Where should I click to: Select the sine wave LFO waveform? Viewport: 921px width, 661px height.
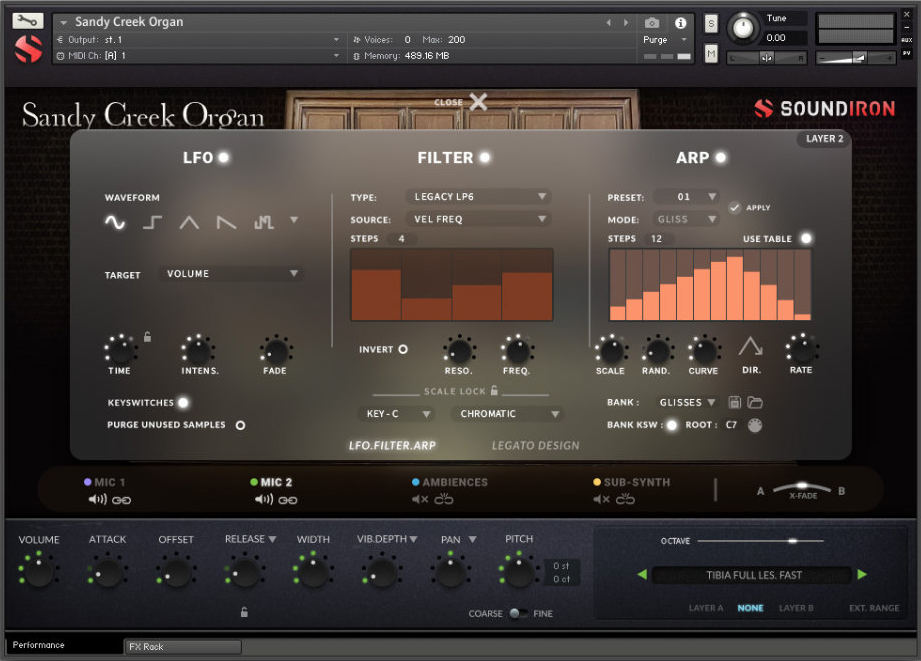click(114, 222)
